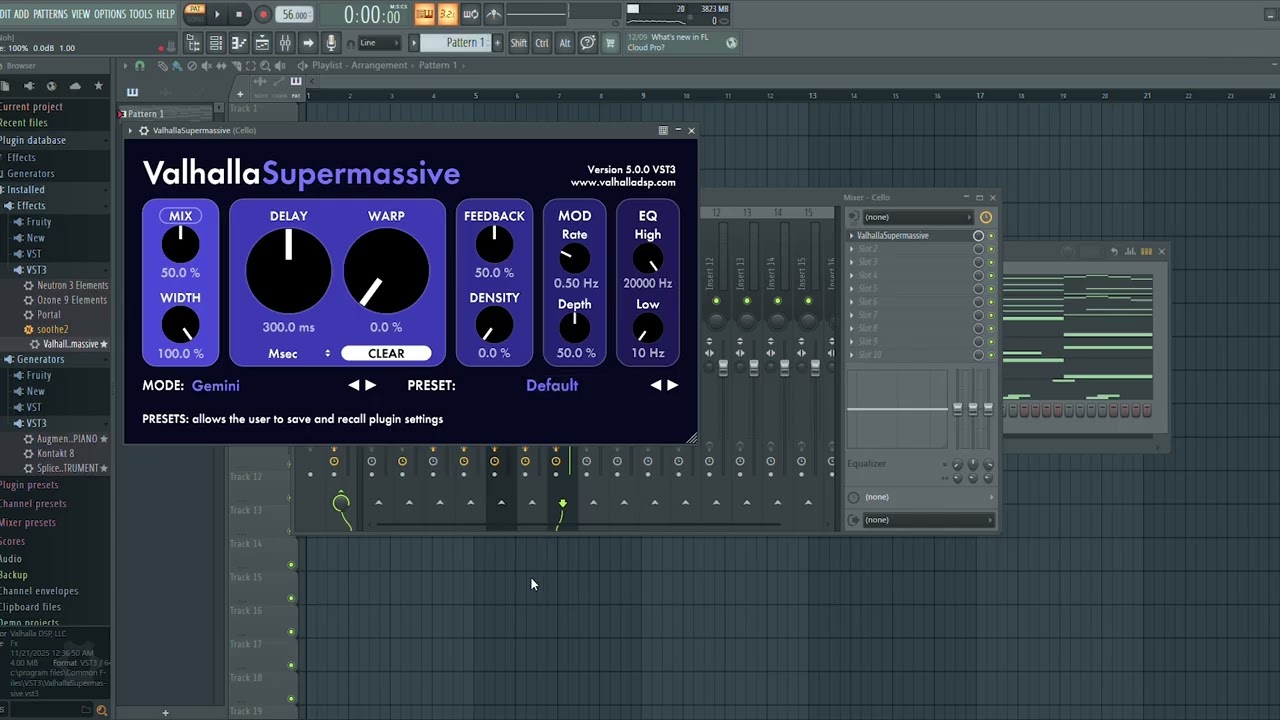This screenshot has width=1280, height=720.
Task: Open the OPTIONS menu
Action: (x=110, y=14)
